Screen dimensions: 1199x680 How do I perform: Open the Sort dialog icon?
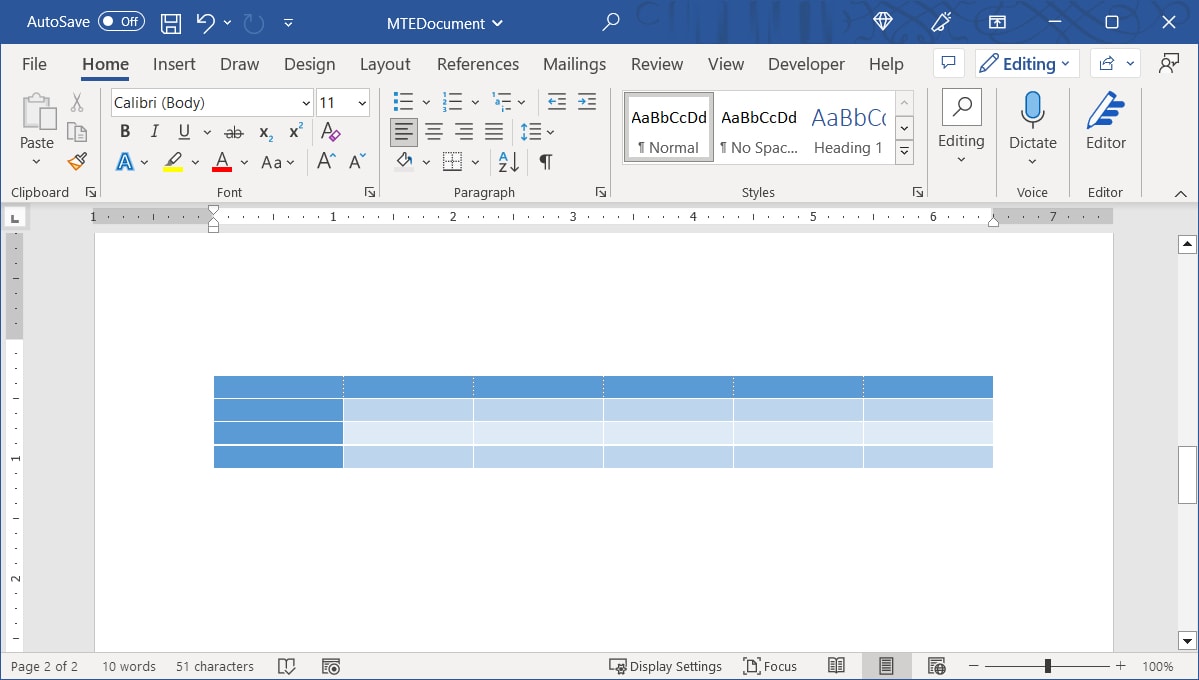[506, 161]
